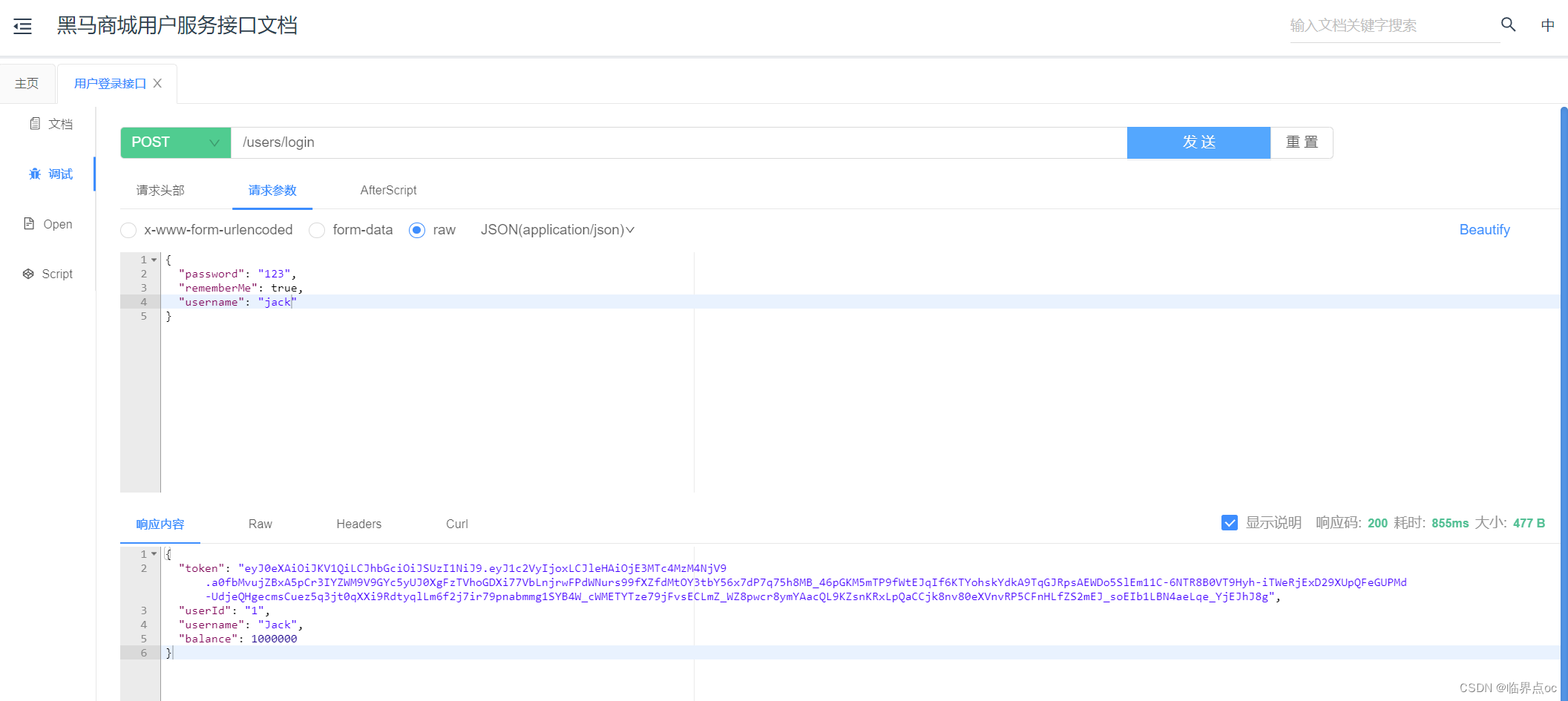Close the 用户登录接口 tab
Image resolution: width=1568 pixels, height=701 pixels.
point(157,83)
